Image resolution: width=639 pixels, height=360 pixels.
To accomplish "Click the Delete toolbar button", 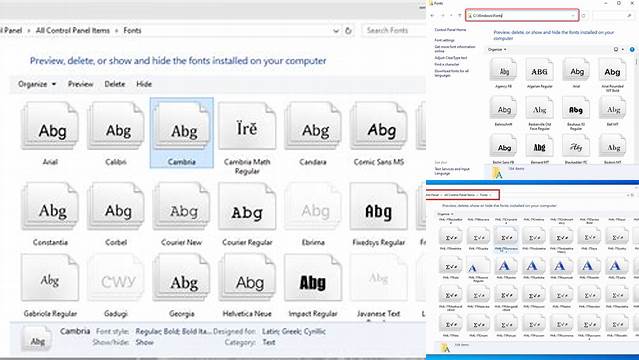I will pos(115,84).
